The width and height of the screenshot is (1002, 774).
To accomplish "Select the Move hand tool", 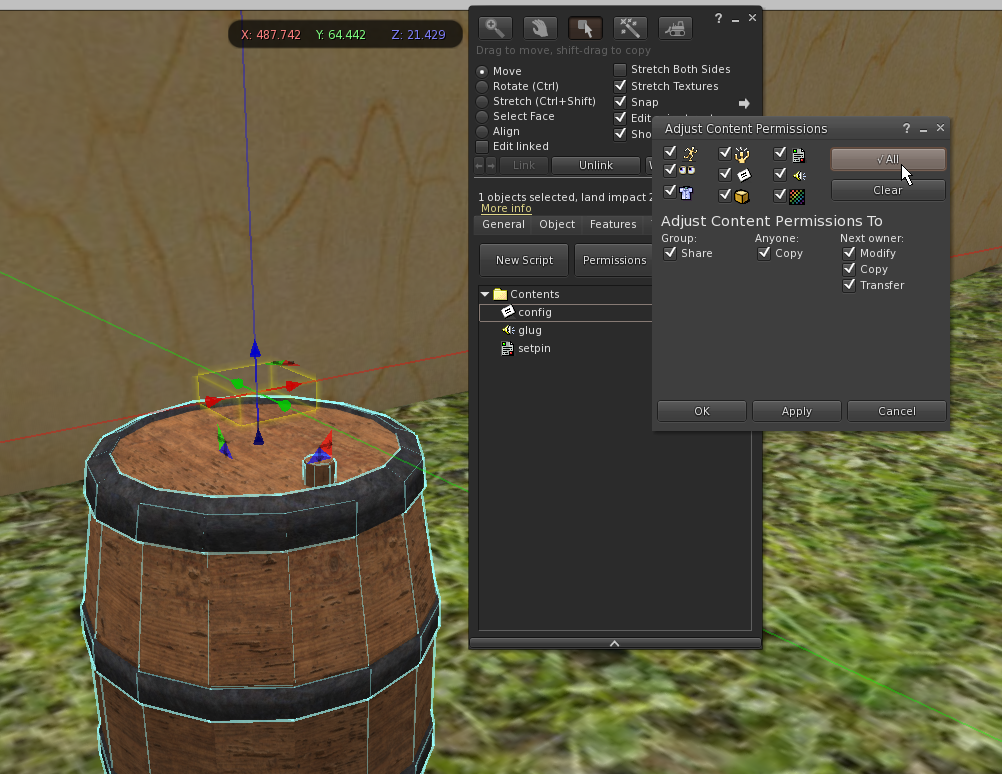I will tap(539, 28).
